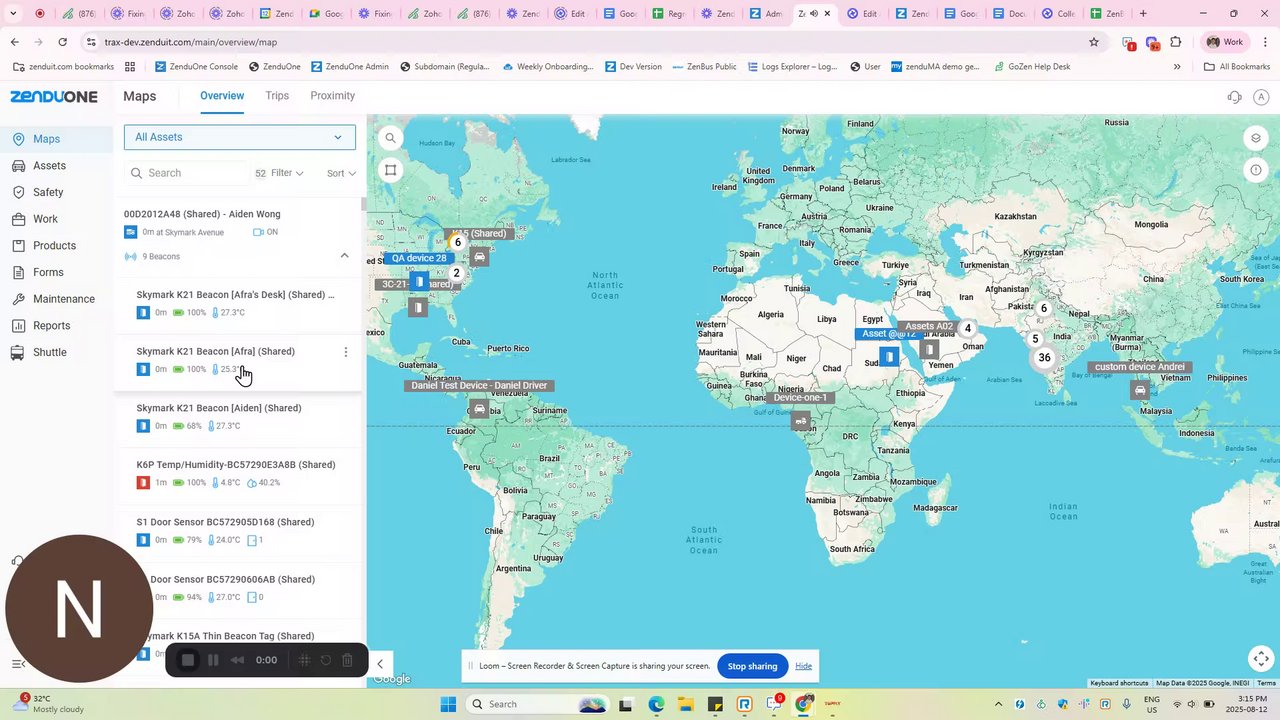Open the headset support icon in header
1280x720 pixels.
coord(1234,97)
